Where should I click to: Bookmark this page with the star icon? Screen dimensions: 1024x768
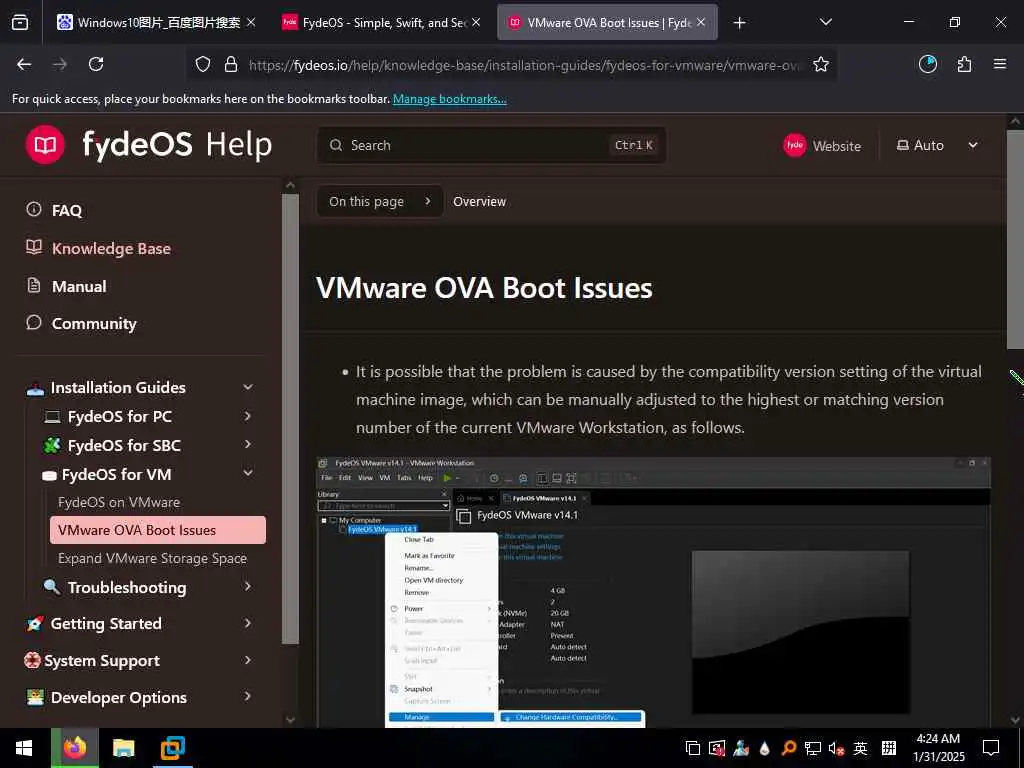point(821,64)
